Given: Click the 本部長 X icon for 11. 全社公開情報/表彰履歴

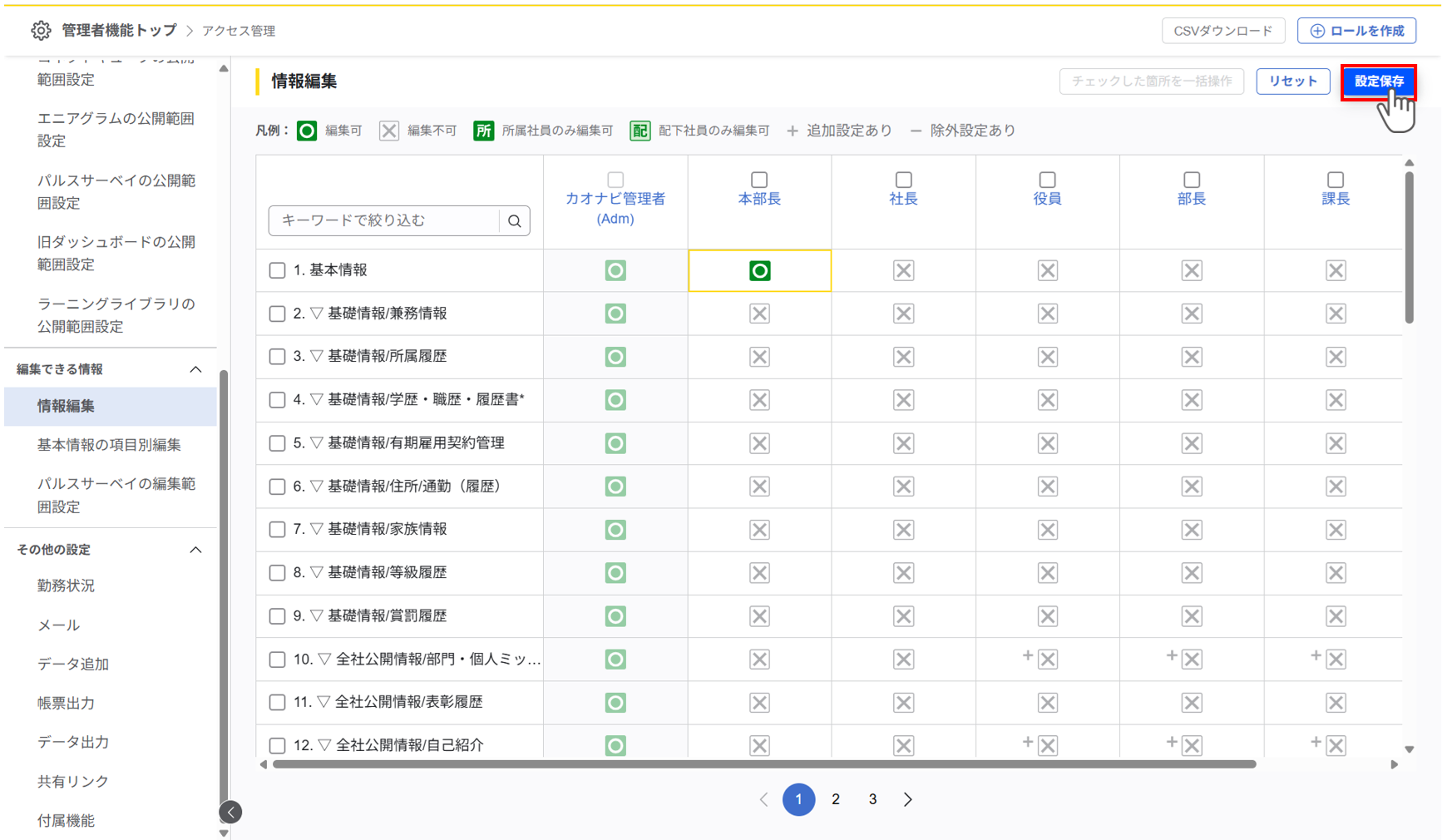Looking at the screenshot, I should coord(759,703).
